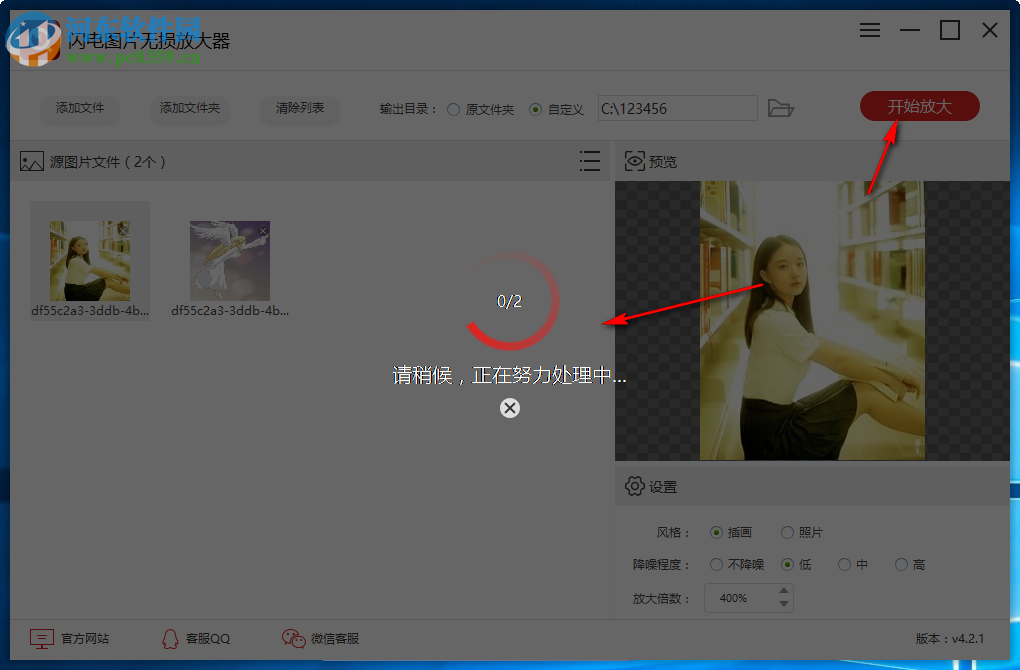
Task: Remove the girl thumbnail via its X
Action: 123,230
